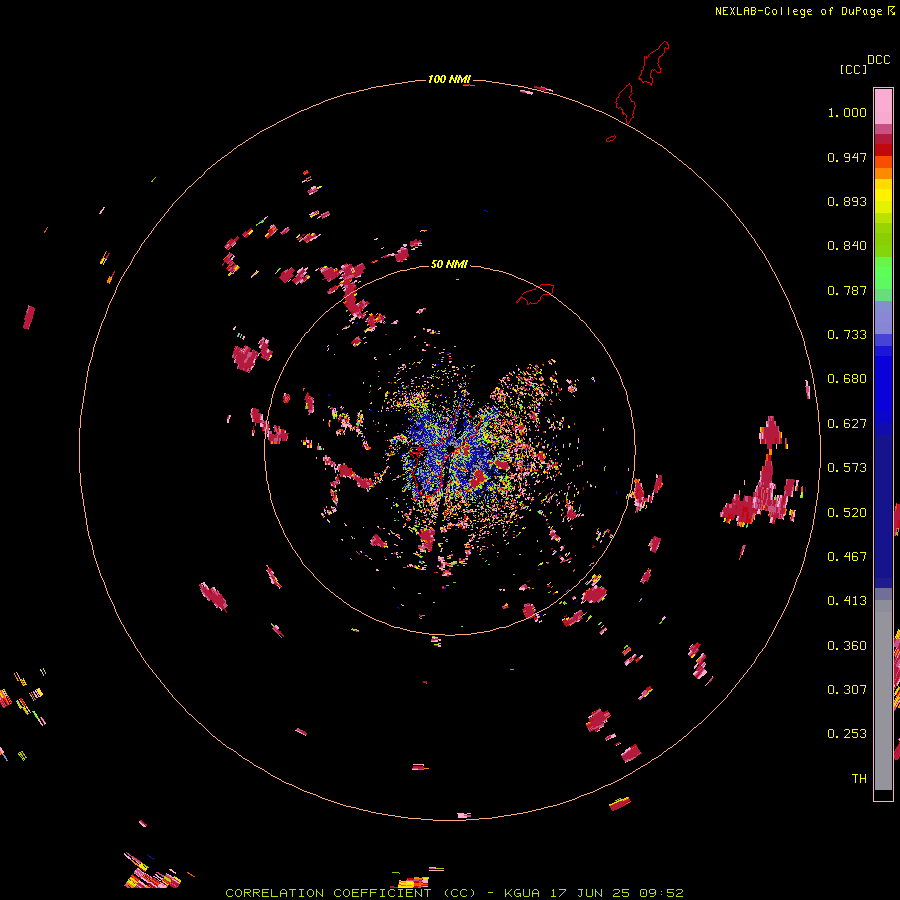Click the 50 NMI range ring label
Image resolution: width=900 pixels, height=900 pixels.
[x=449, y=264]
